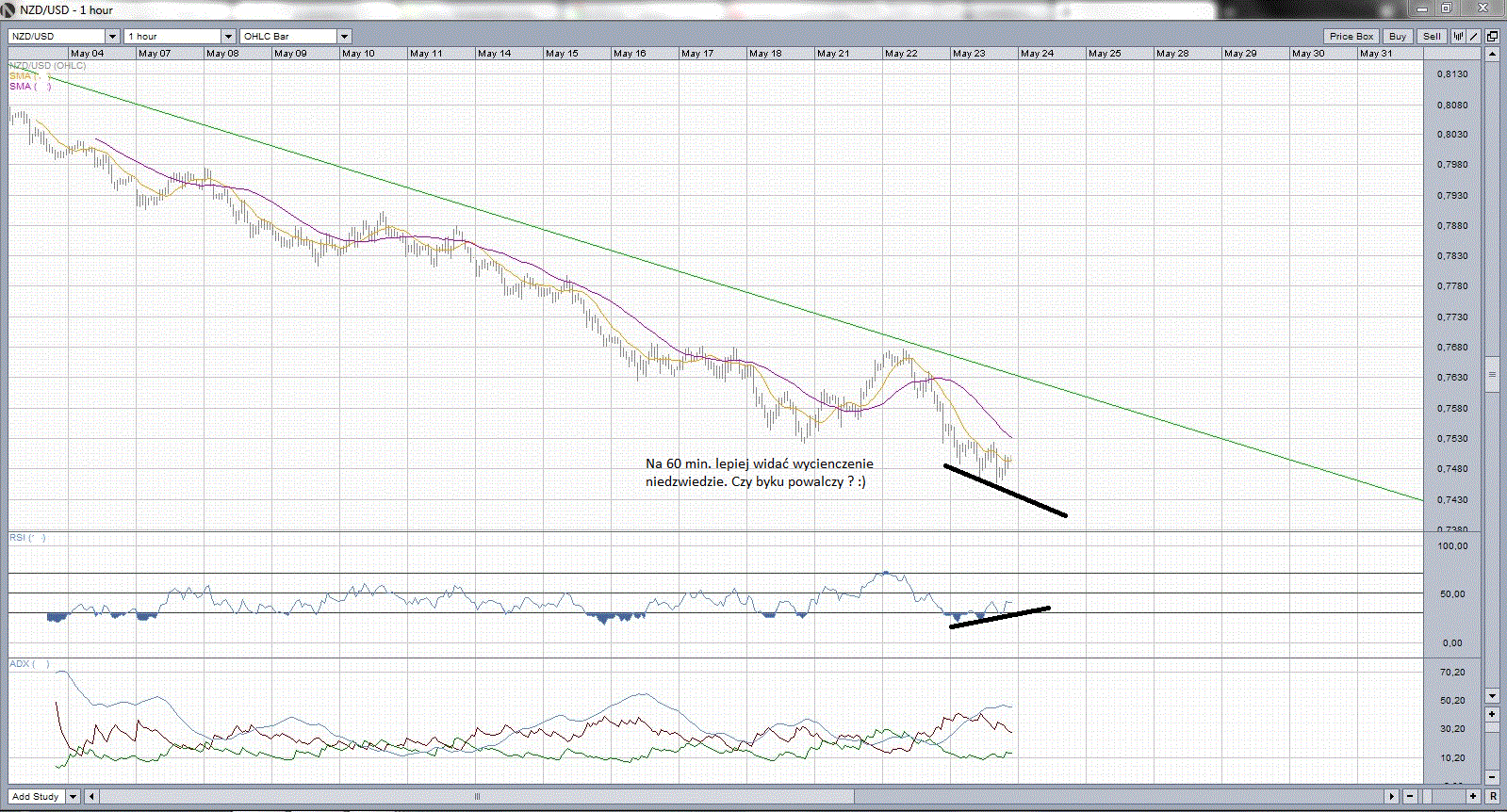Click the chart bars style icon
Image resolution: width=1507 pixels, height=812 pixels.
(1458, 37)
